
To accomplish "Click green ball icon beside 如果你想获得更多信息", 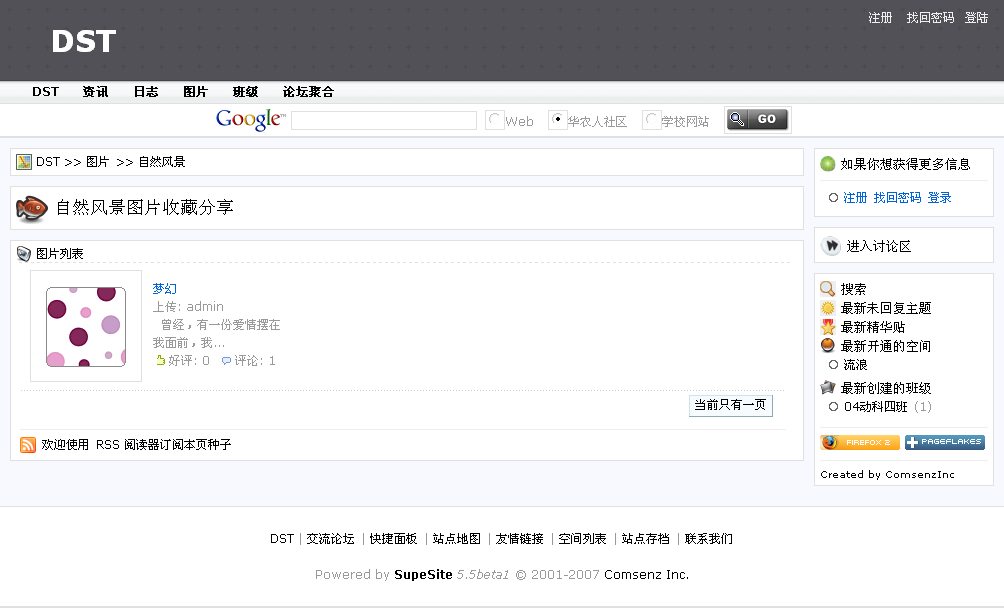I will (x=828, y=164).
